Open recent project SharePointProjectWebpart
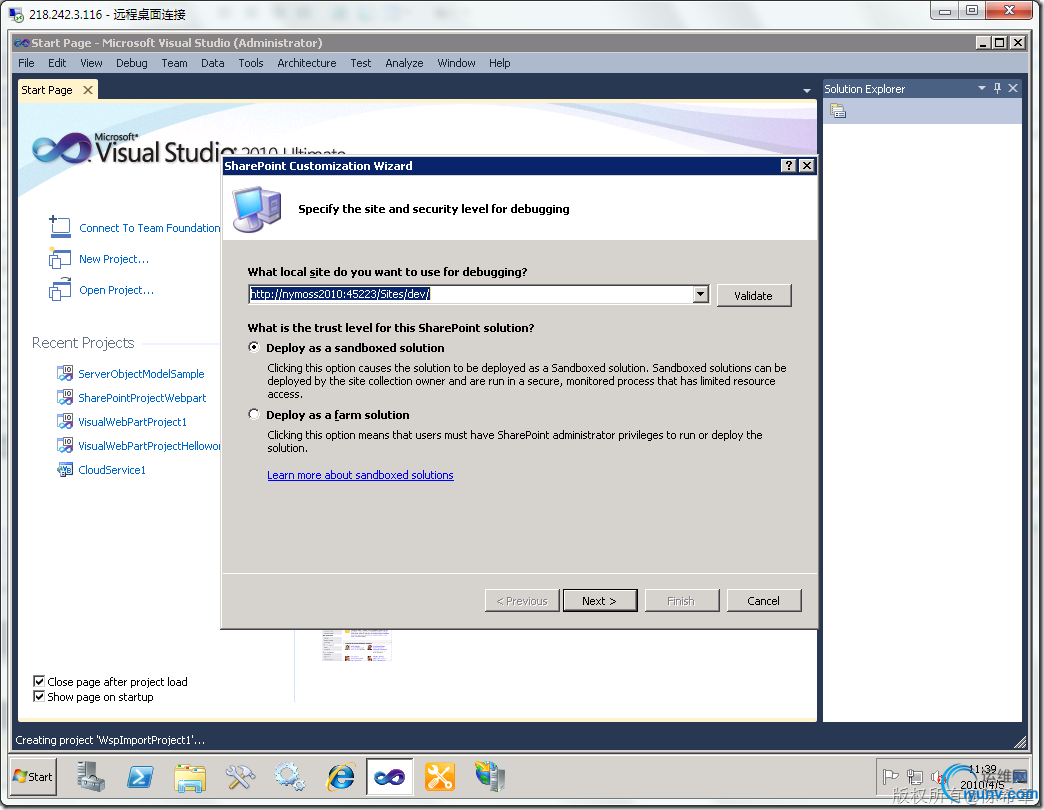 coord(142,398)
